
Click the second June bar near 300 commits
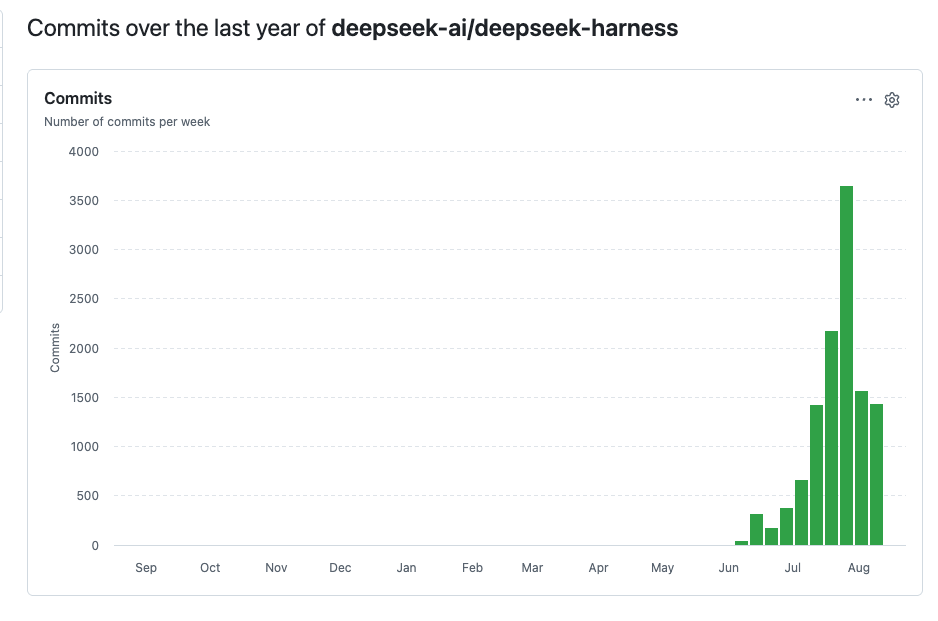(x=756, y=529)
